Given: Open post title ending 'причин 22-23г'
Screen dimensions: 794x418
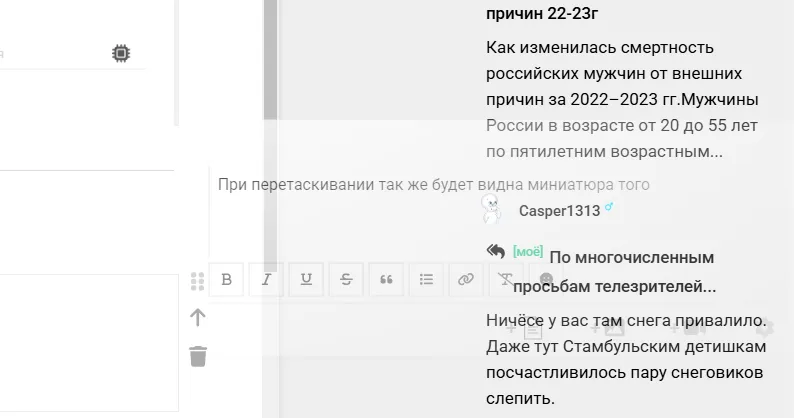Looking at the screenshot, I should (x=542, y=14).
